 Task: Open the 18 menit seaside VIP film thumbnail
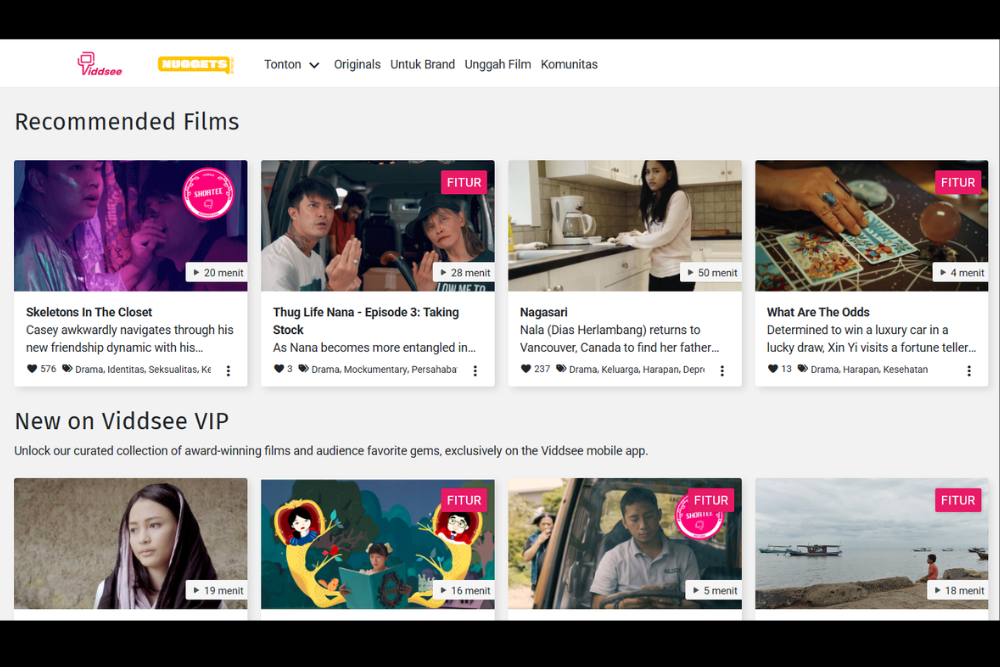click(872, 543)
